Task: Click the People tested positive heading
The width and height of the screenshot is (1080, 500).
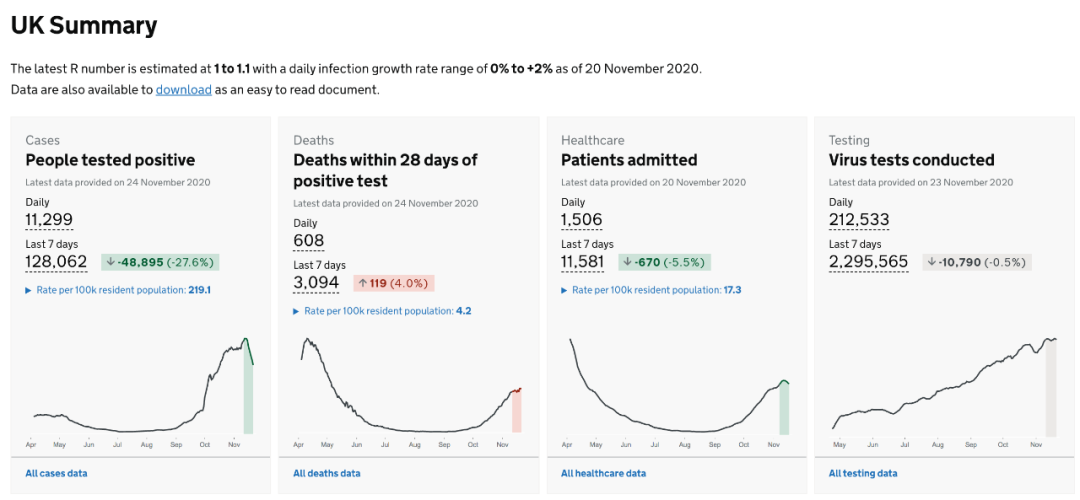Action: point(110,160)
